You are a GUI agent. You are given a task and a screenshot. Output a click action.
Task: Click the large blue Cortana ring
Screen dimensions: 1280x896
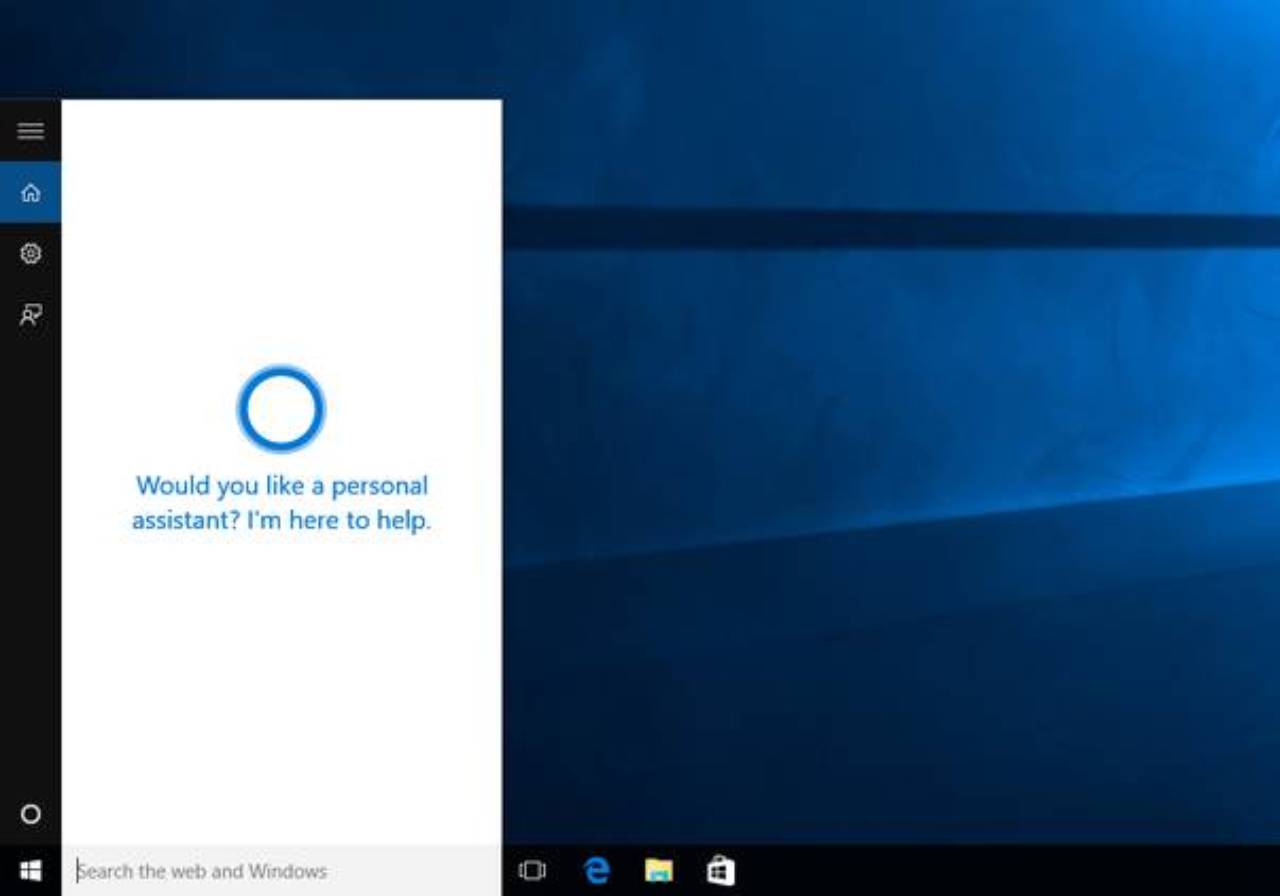pos(281,409)
